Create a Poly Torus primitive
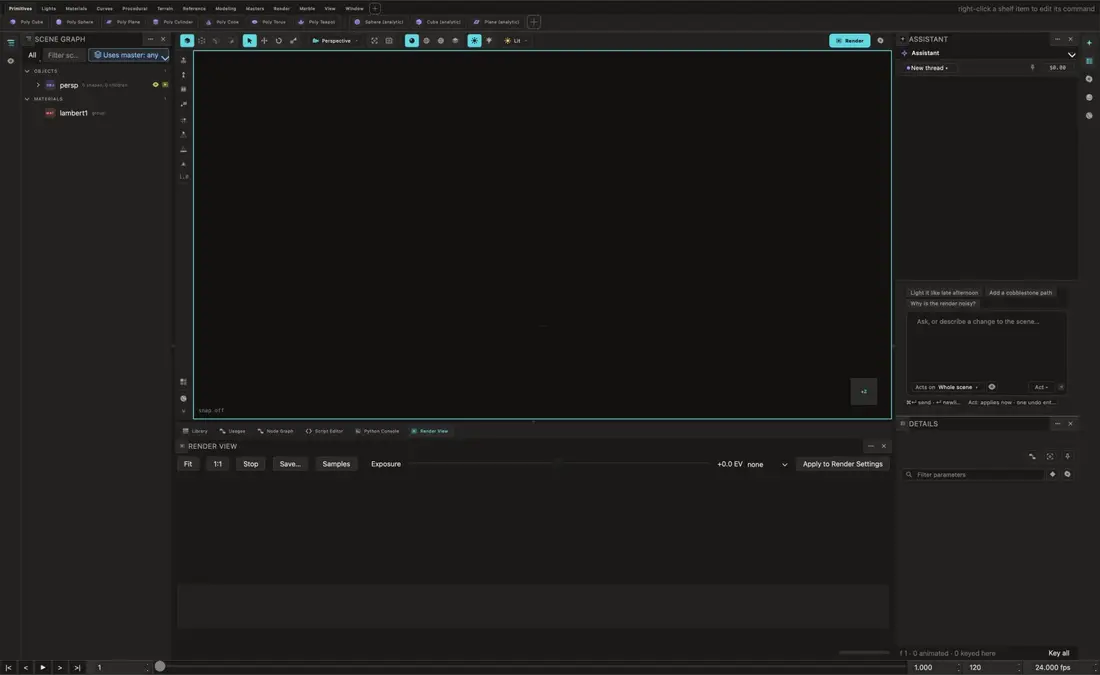Screen dimensions: 1100x675 click(269, 22)
